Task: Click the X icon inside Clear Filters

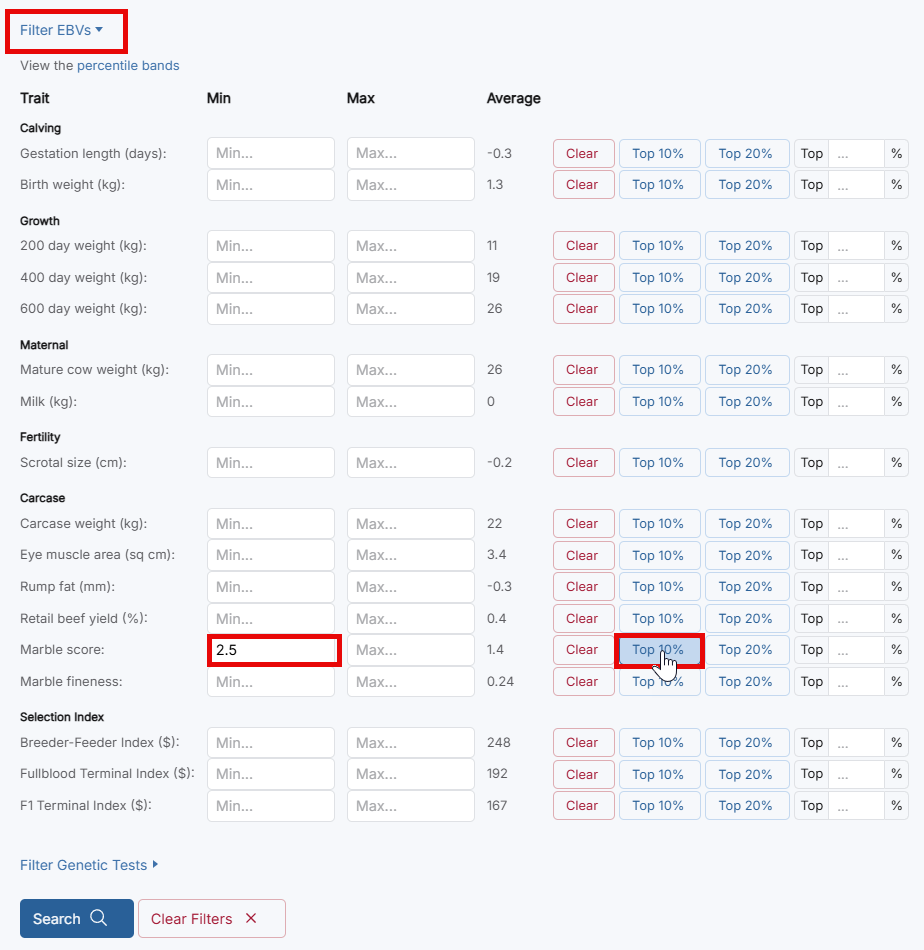Action: point(251,918)
